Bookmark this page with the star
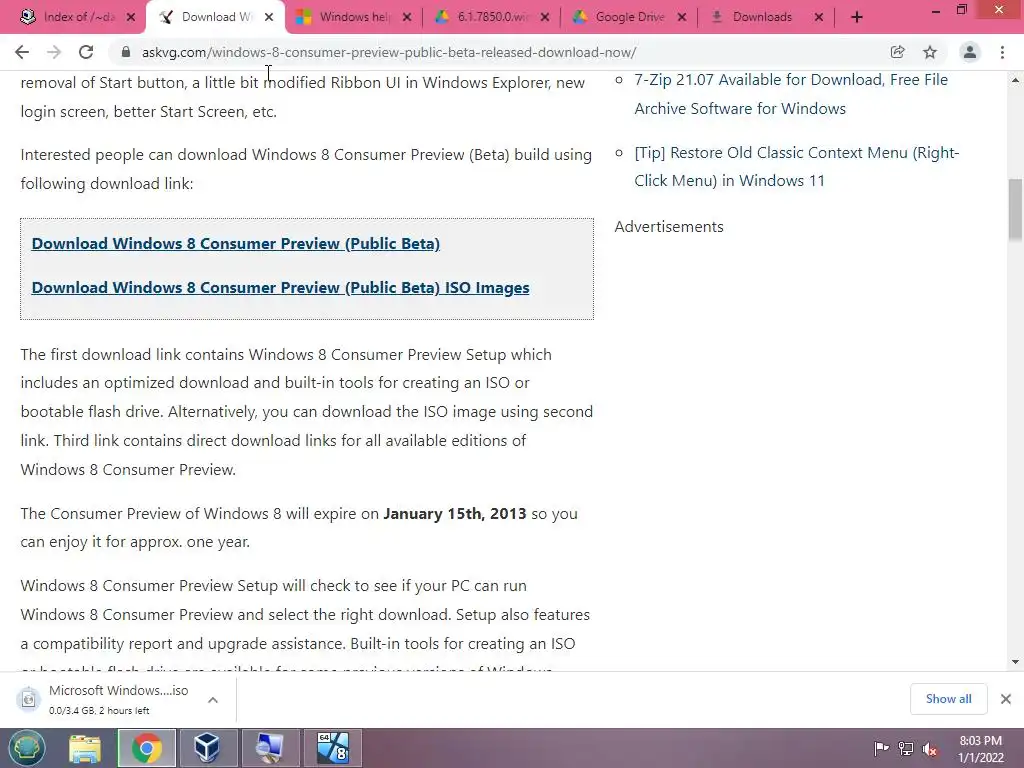Image resolution: width=1024 pixels, height=768 pixels. click(x=930, y=52)
